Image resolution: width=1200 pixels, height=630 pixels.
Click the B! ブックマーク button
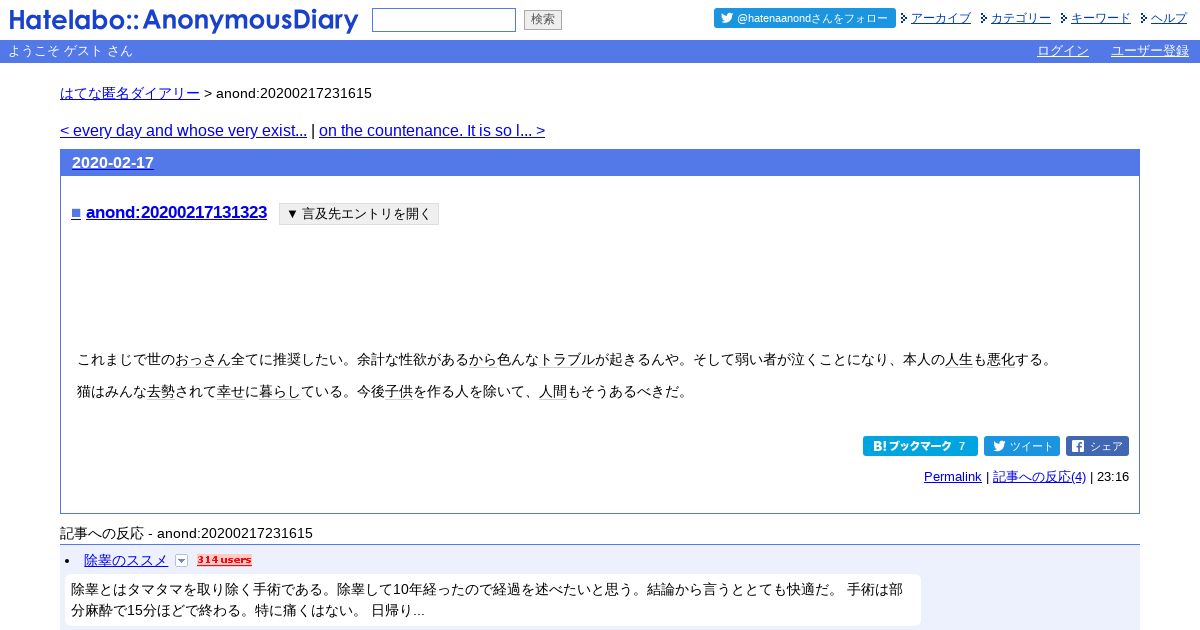pyautogui.click(x=920, y=446)
